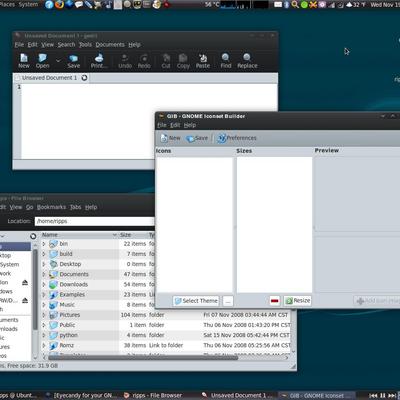Click Find in the gedit toolbar
The image size is (400, 400).
pyautogui.click(x=226, y=61)
